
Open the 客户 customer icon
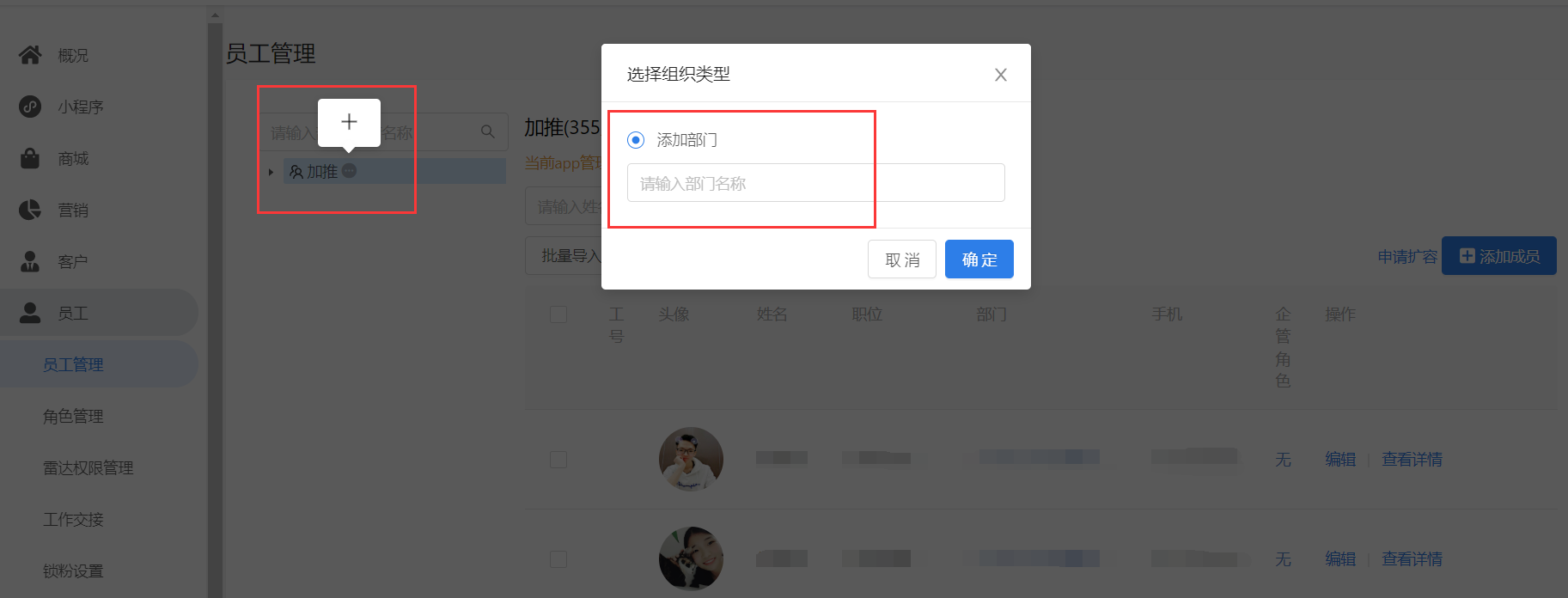30,261
